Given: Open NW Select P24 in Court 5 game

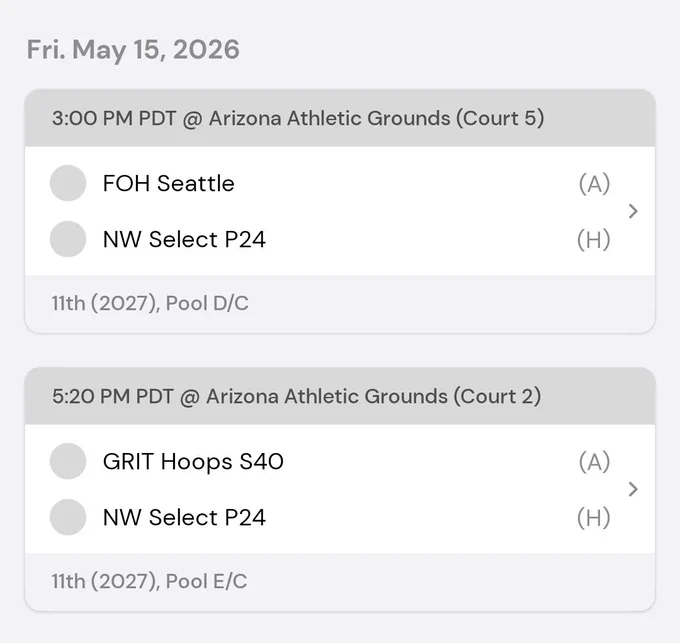Looking at the screenshot, I should [184, 239].
